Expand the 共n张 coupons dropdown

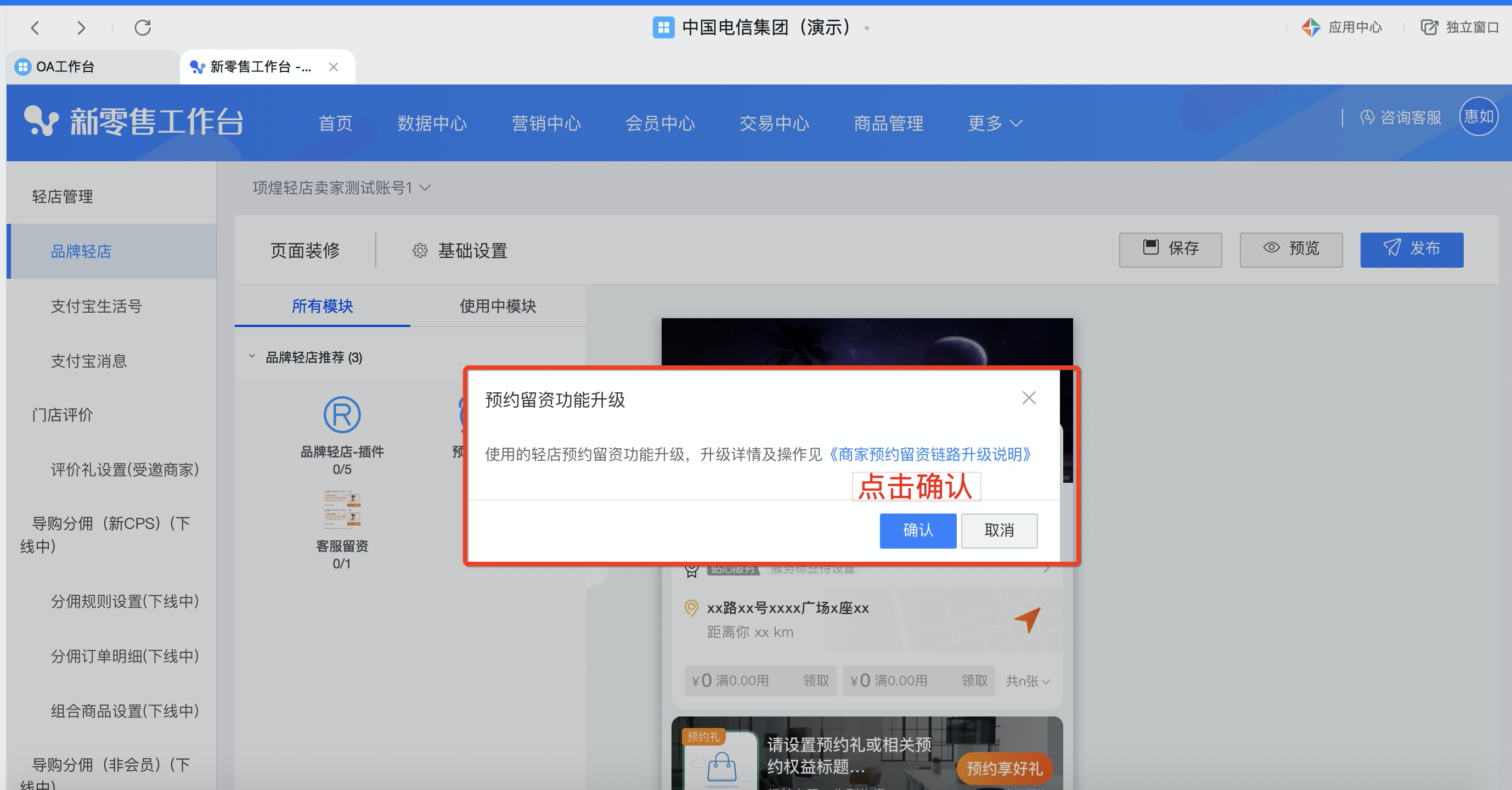tap(1028, 681)
